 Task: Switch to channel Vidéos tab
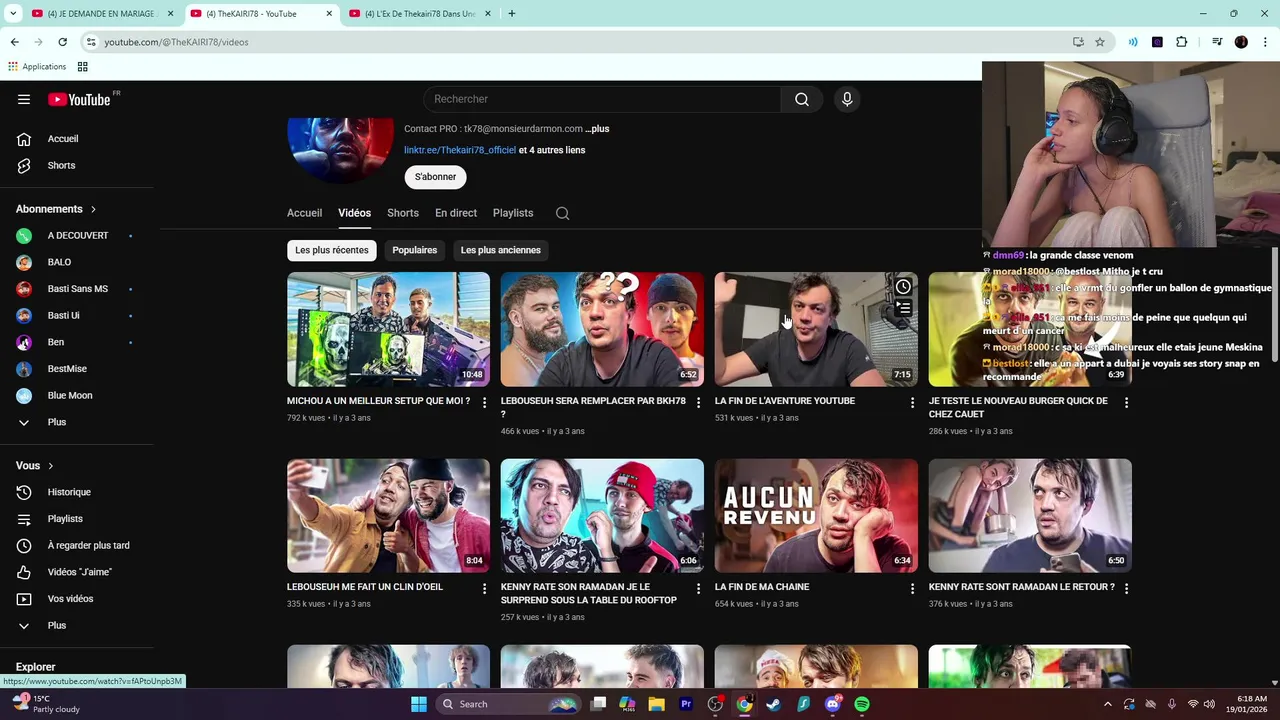tap(354, 213)
